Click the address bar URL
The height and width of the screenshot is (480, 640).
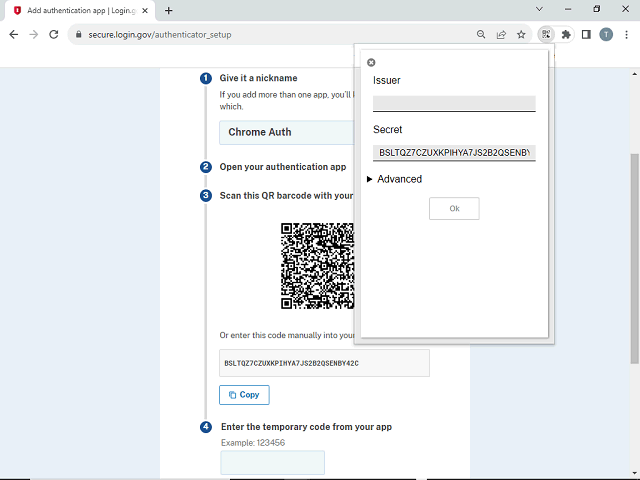(x=160, y=35)
